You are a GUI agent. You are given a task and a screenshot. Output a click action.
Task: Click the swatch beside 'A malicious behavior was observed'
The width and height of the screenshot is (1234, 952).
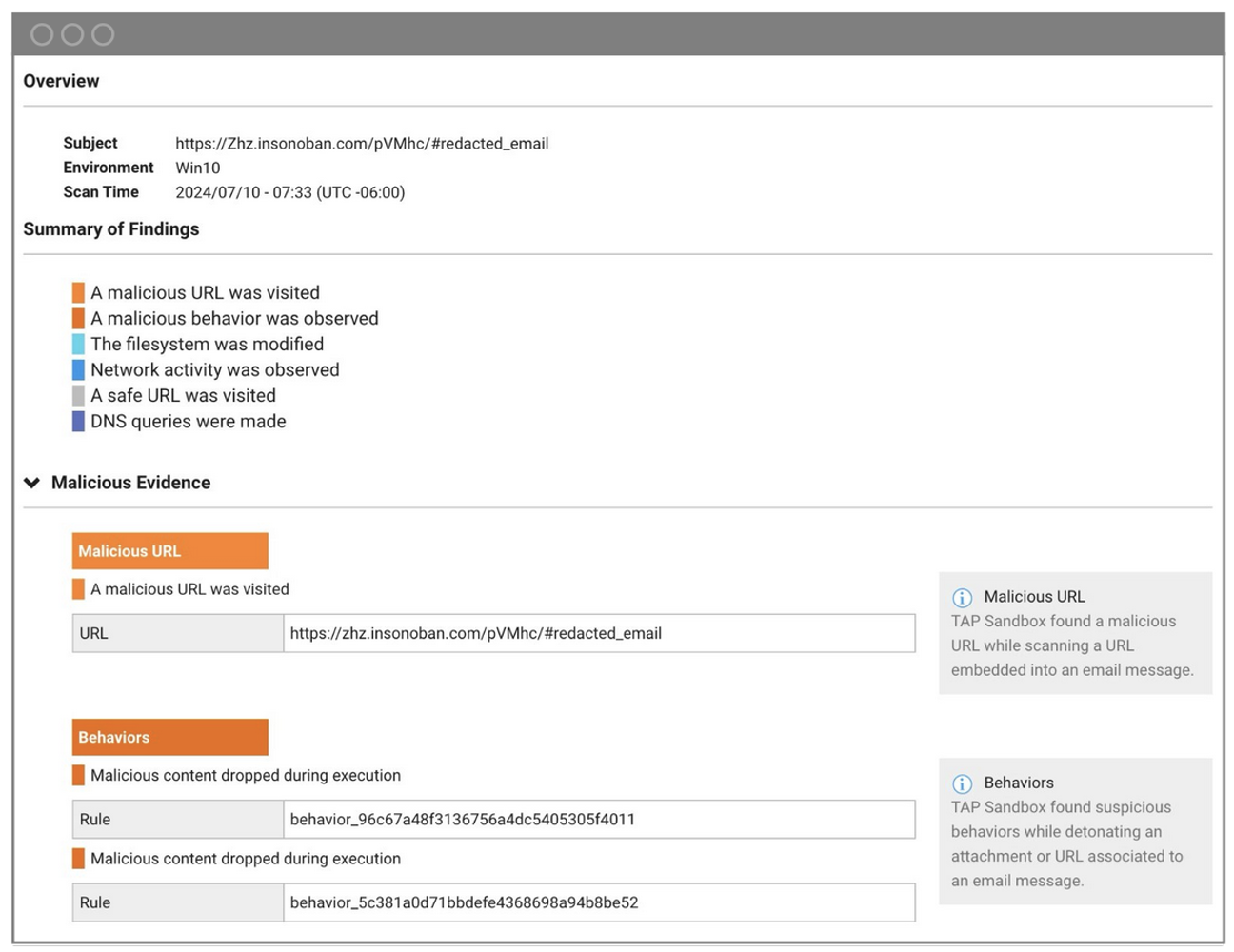point(78,318)
